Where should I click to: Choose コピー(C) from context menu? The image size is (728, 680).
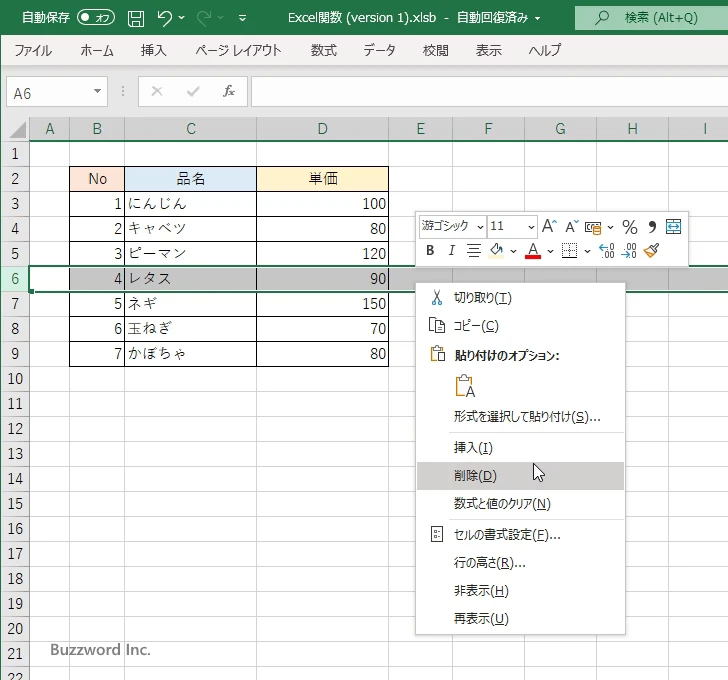(520, 326)
